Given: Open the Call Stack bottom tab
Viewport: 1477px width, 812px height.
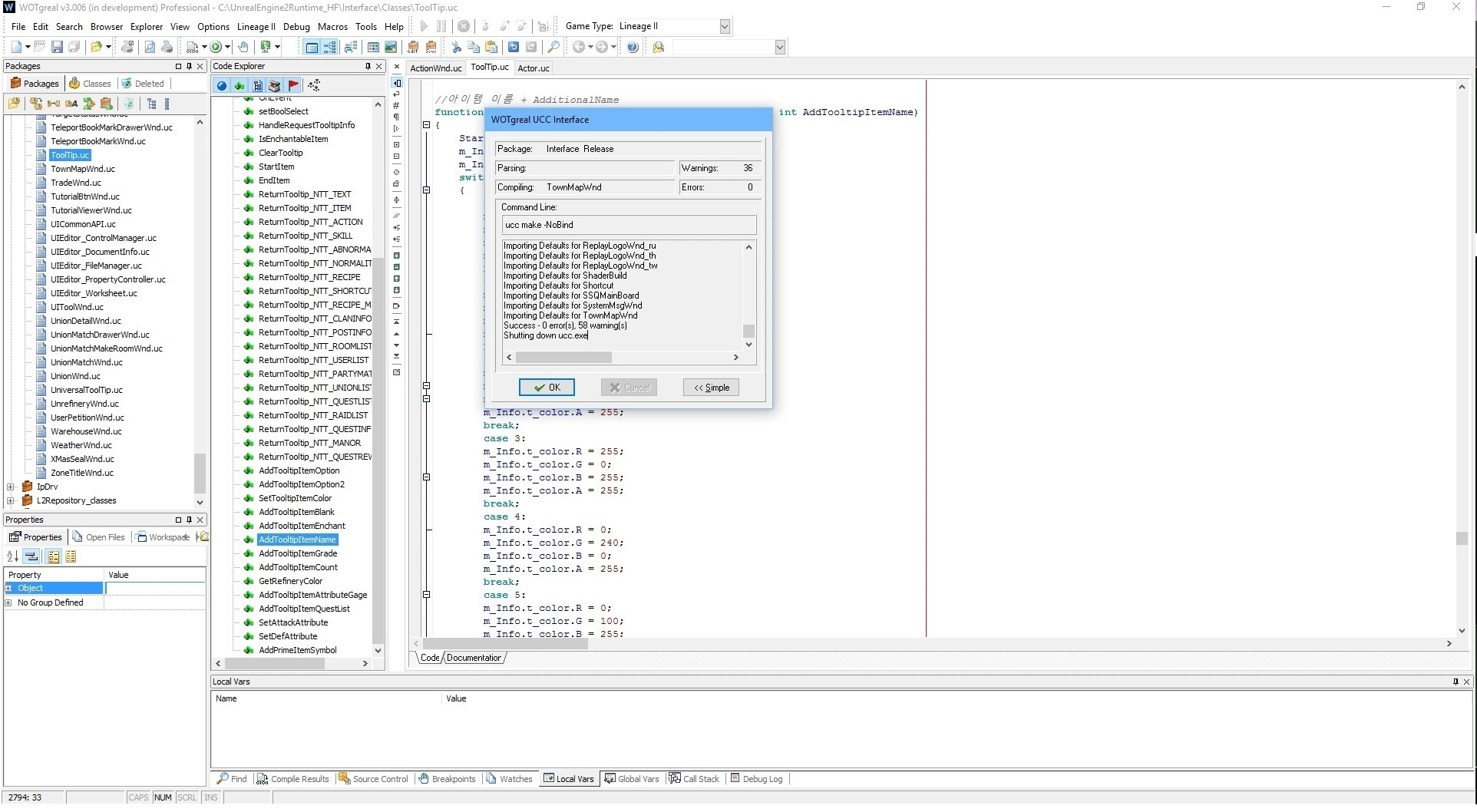Looking at the screenshot, I should (x=694, y=779).
